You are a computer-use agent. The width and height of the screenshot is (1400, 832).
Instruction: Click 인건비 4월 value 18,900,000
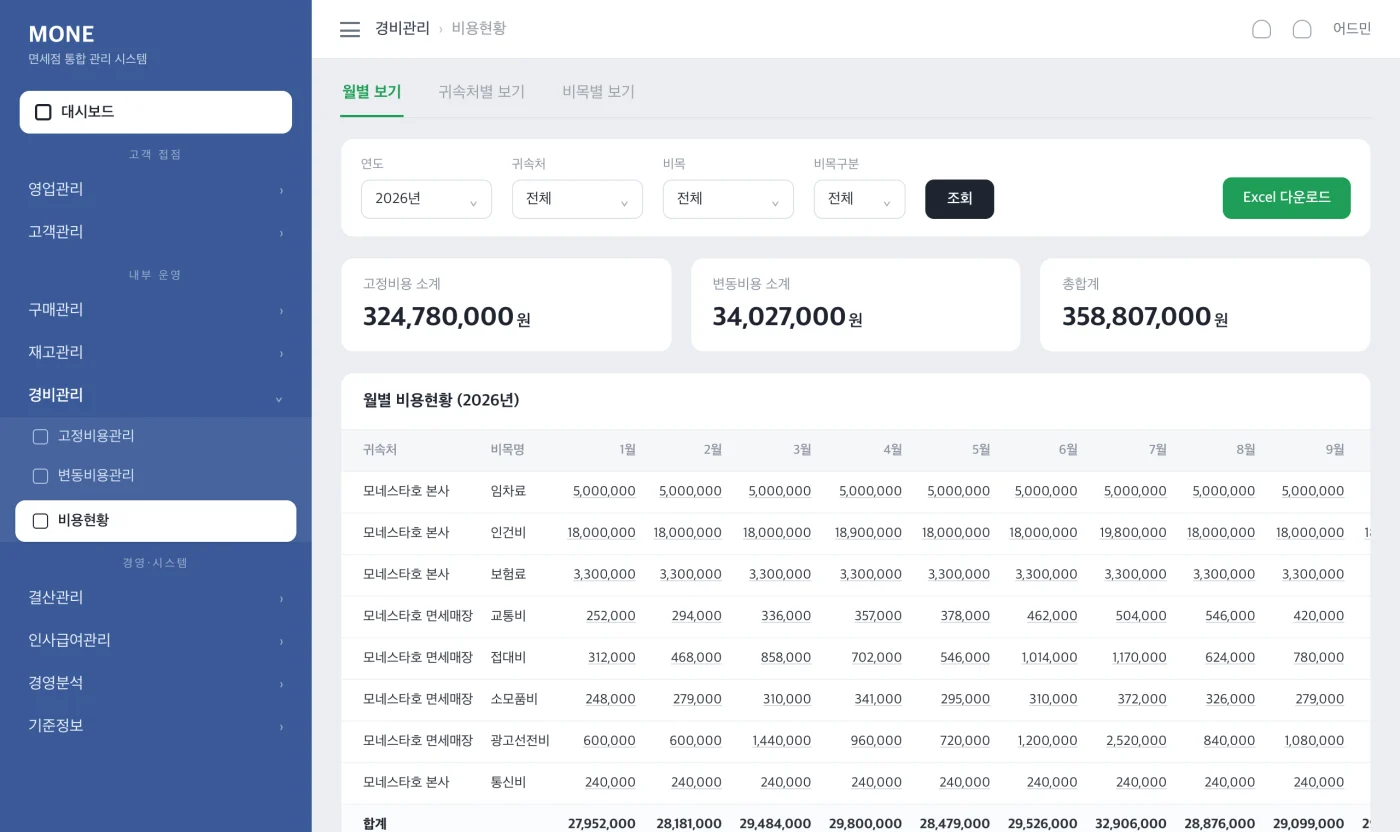click(x=868, y=533)
